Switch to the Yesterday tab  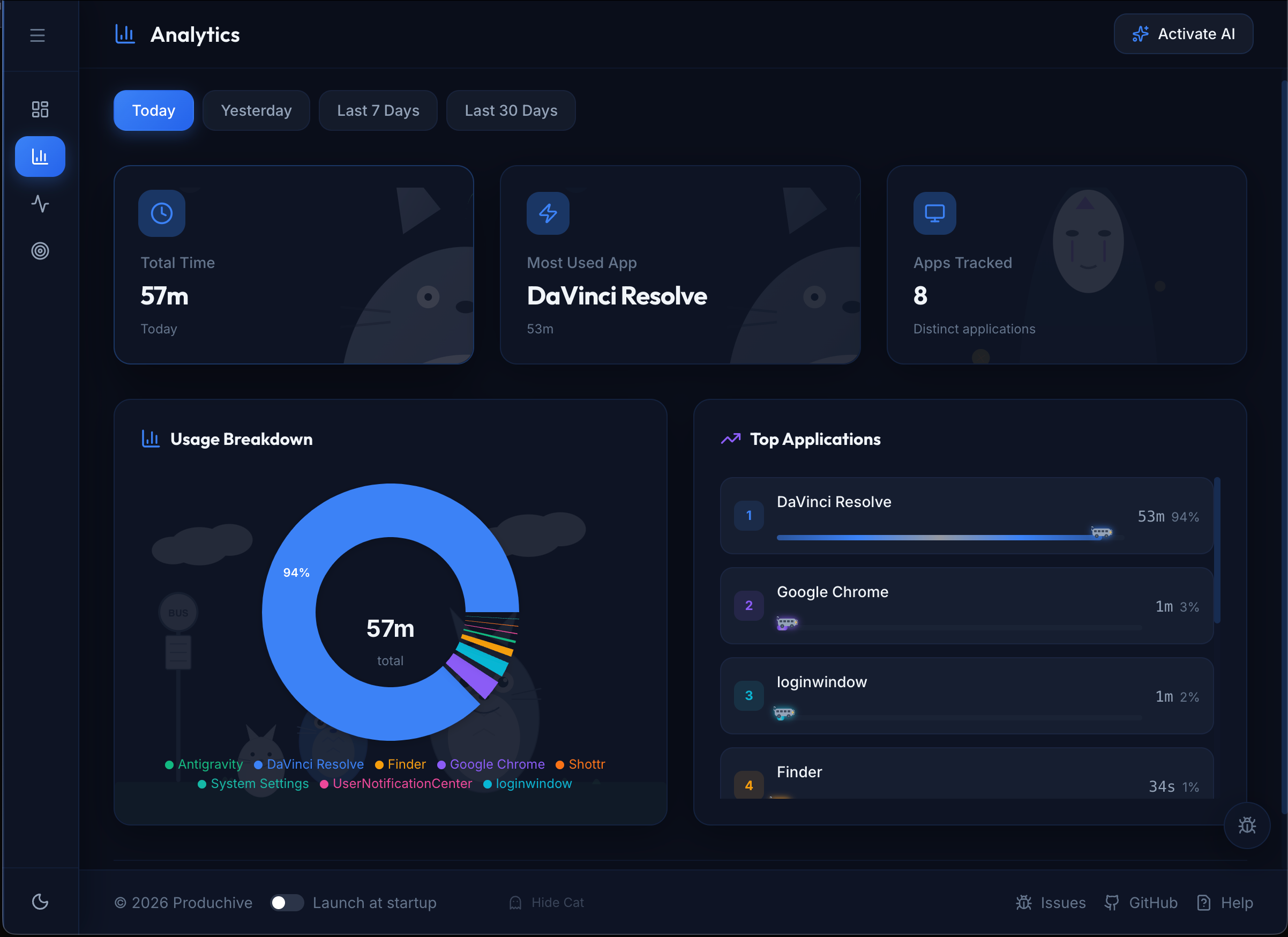point(256,110)
